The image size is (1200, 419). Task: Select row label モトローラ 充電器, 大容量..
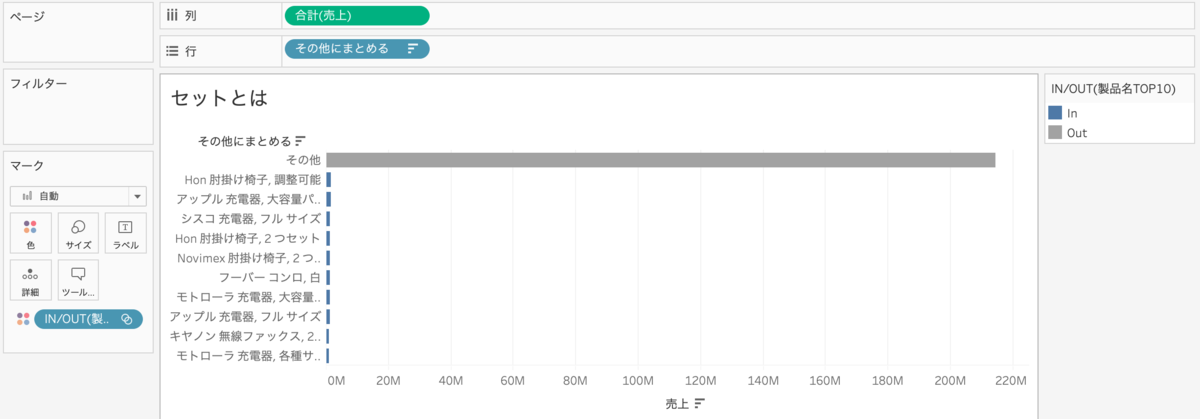click(248, 297)
